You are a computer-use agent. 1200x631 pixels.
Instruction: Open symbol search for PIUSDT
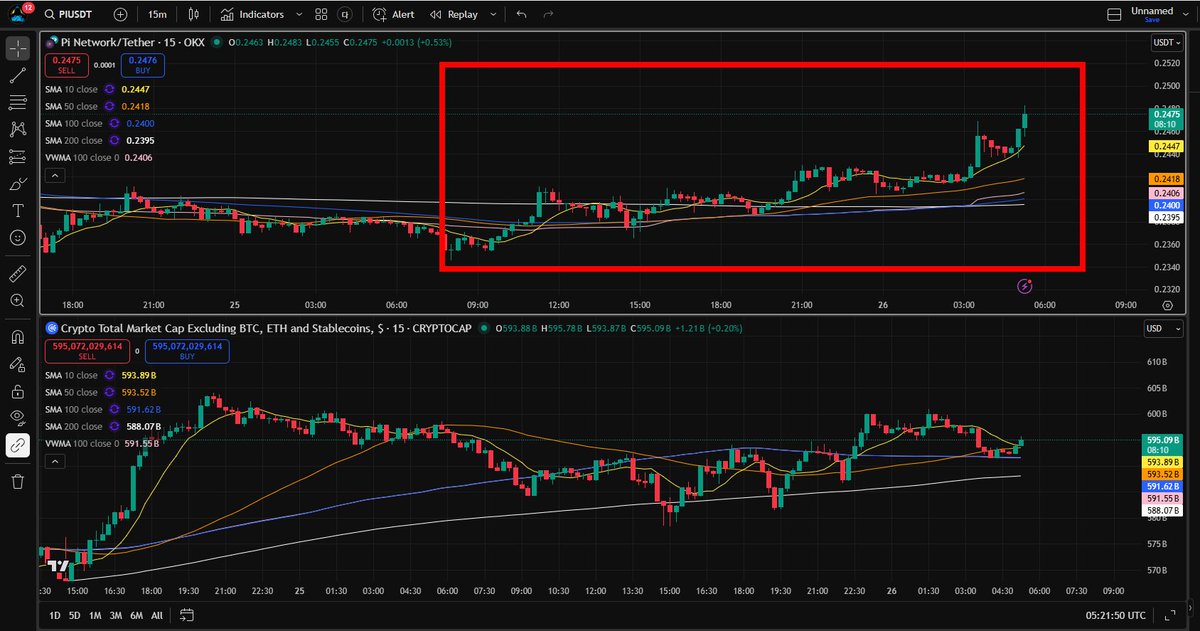click(x=68, y=15)
